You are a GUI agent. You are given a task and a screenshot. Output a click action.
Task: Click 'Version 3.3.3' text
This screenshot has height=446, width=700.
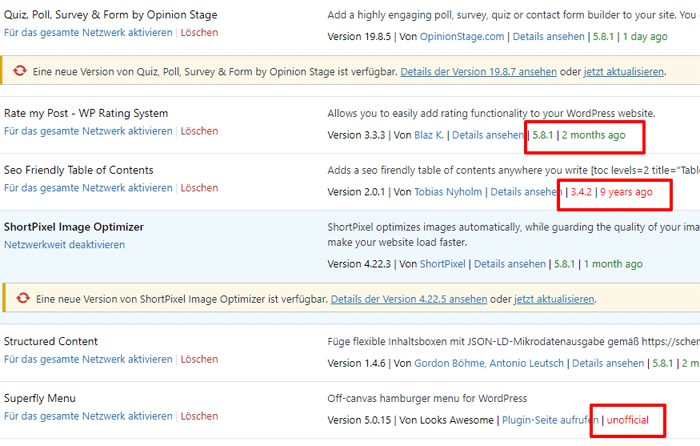point(356,135)
